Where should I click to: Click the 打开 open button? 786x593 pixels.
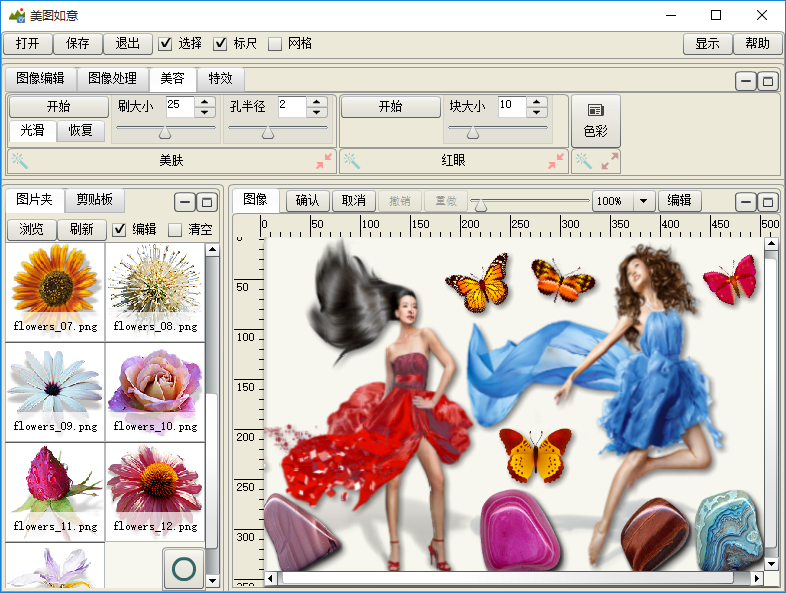28,44
